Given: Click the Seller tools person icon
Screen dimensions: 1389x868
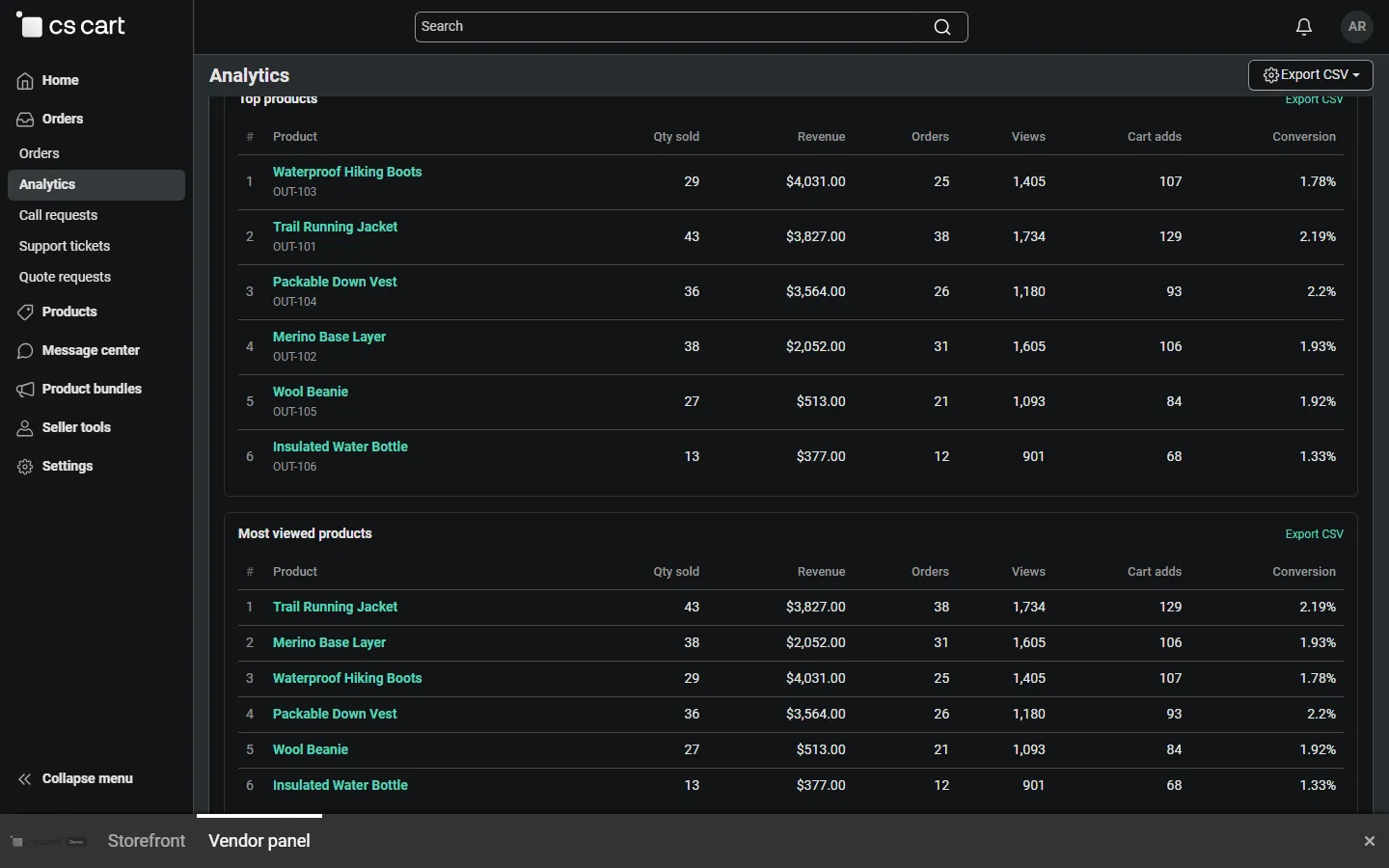Looking at the screenshot, I should [x=25, y=428].
